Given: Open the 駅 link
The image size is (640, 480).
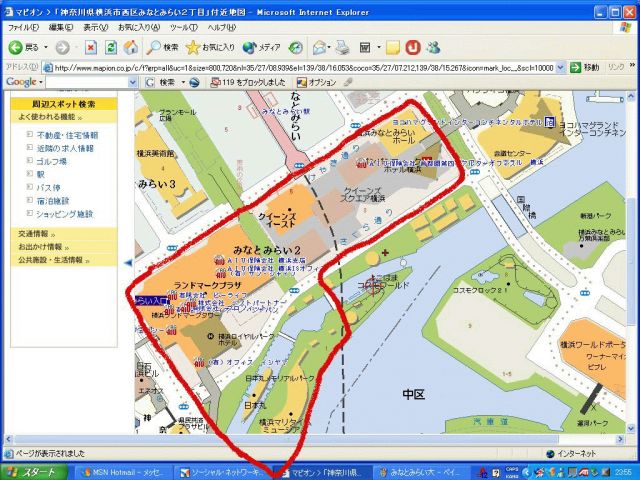Looking at the screenshot, I should click(40, 175).
